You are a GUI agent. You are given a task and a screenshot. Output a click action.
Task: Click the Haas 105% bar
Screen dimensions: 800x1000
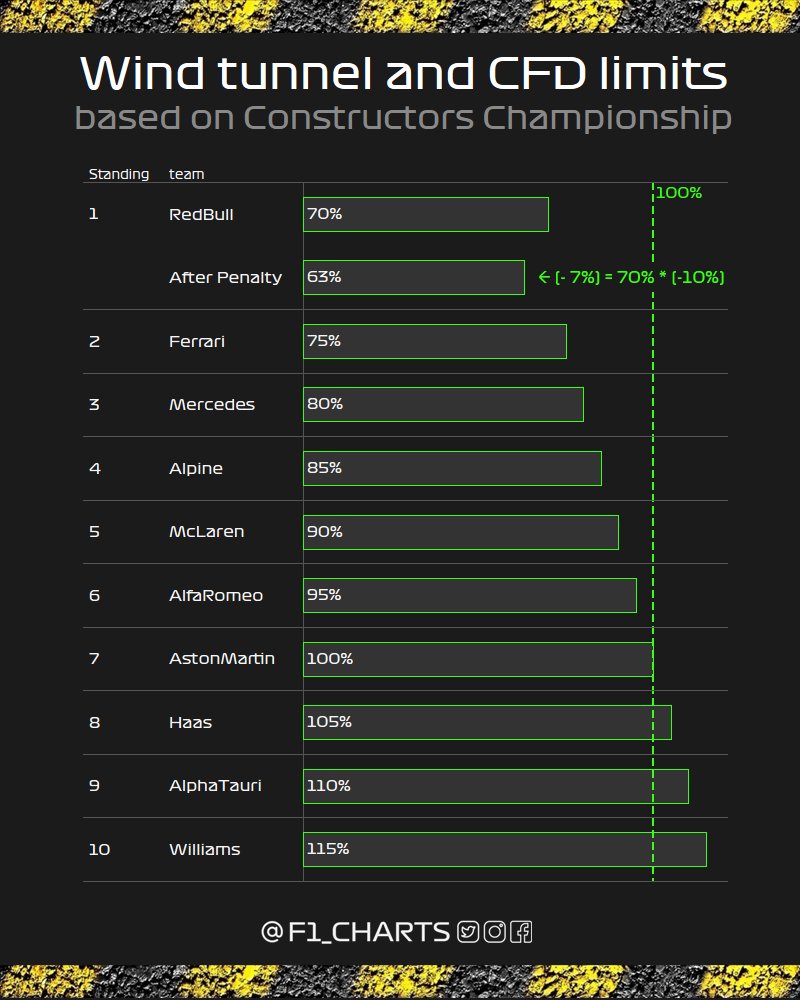(487, 722)
